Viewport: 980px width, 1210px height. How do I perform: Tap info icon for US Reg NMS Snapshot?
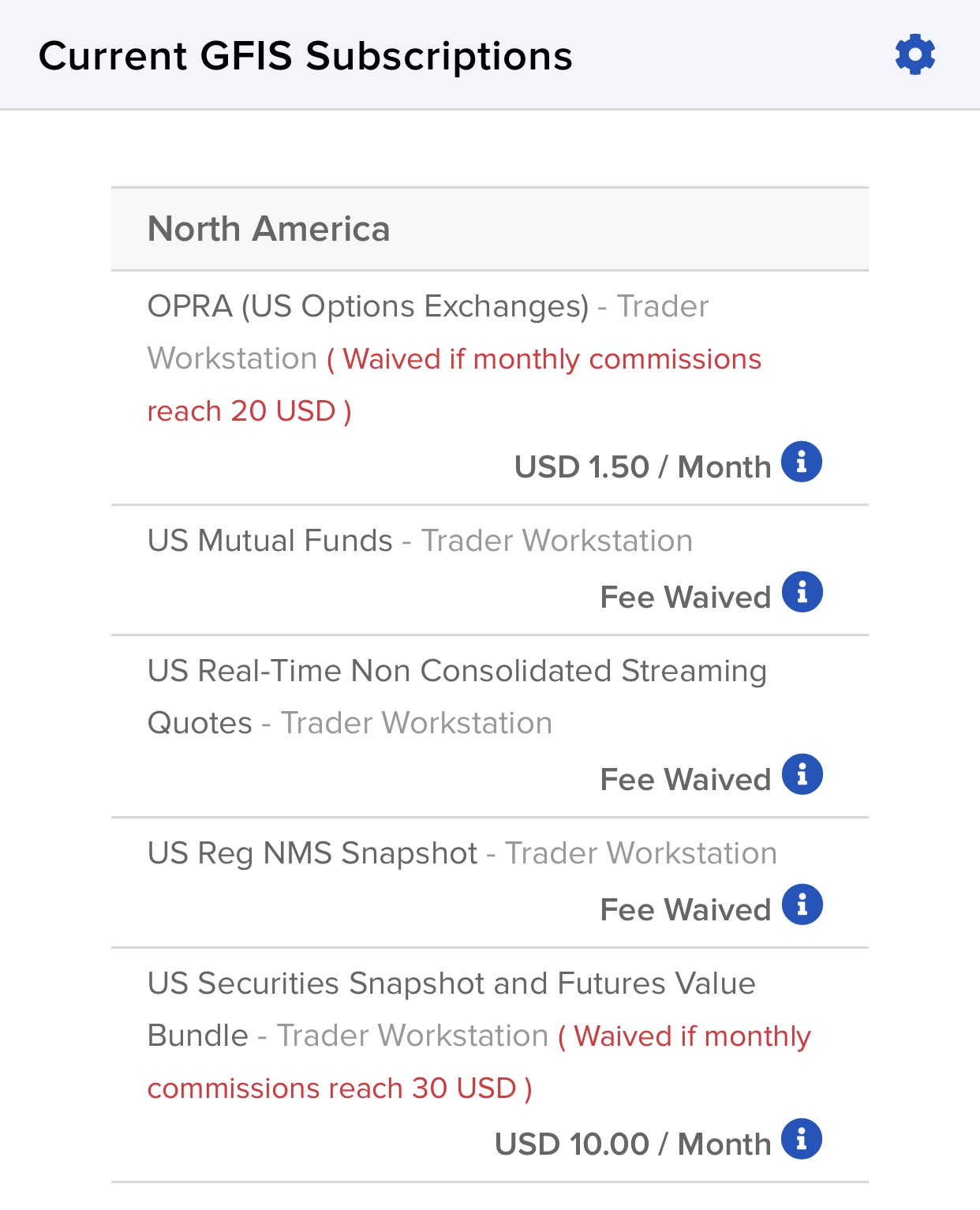coord(802,905)
